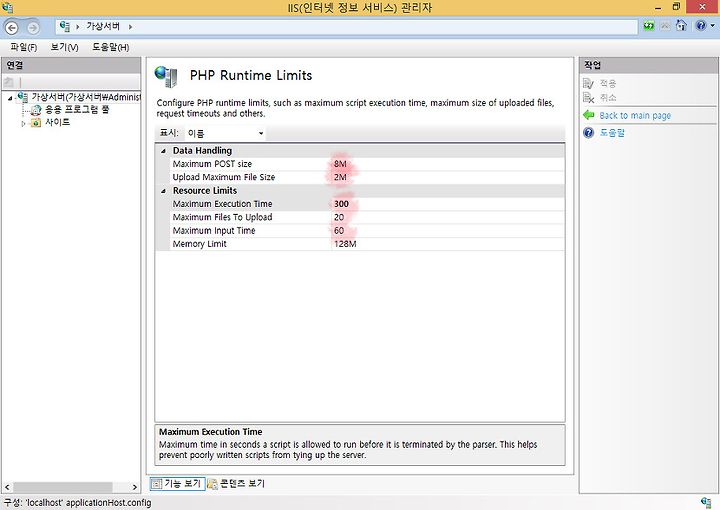This screenshot has width=720, height=510.
Task: Click the Back to main page link
Action: (635, 116)
